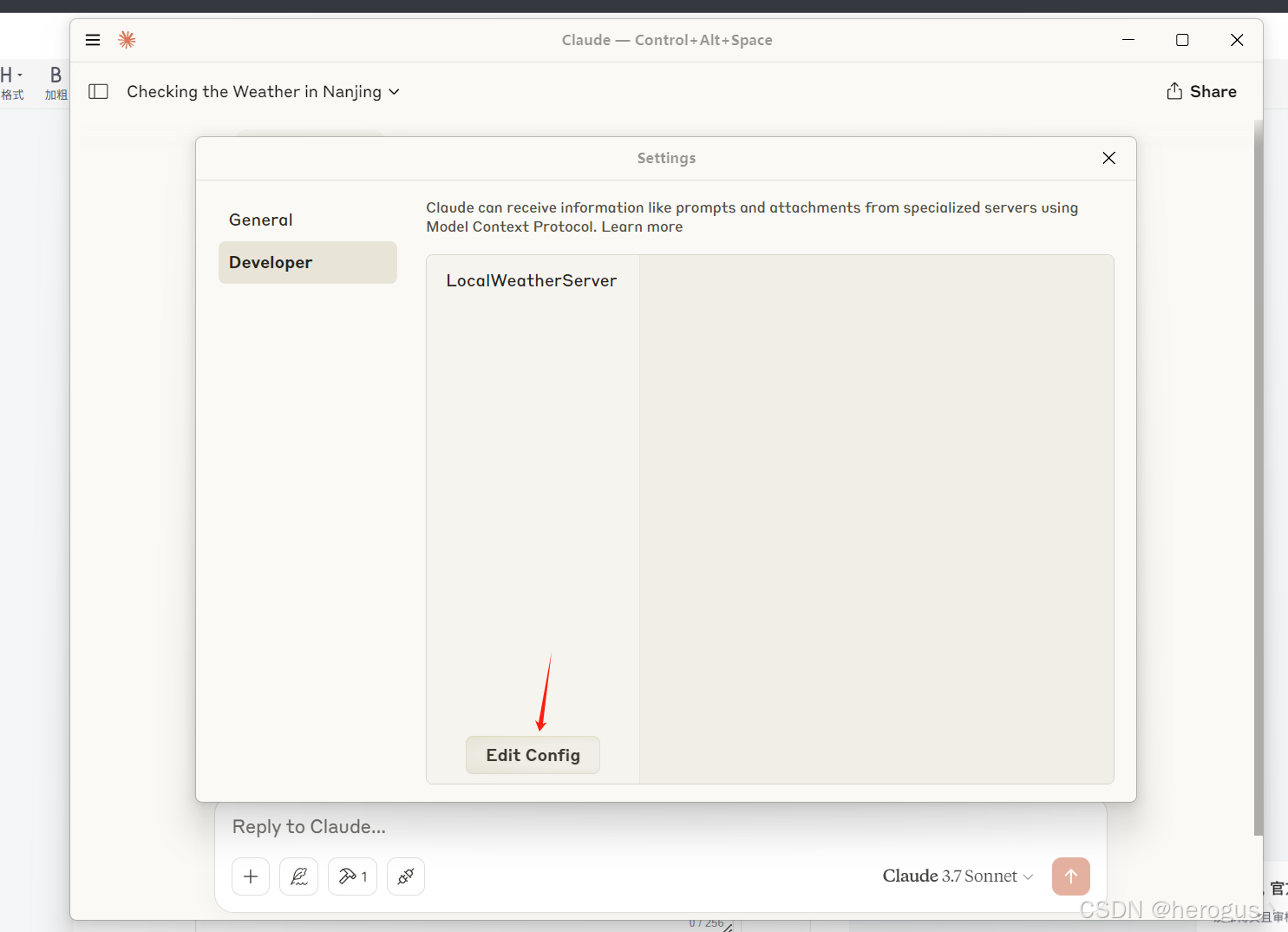Open the hamburger menu in Claude title bar
Viewport: 1288px width, 932px height.
(x=93, y=40)
